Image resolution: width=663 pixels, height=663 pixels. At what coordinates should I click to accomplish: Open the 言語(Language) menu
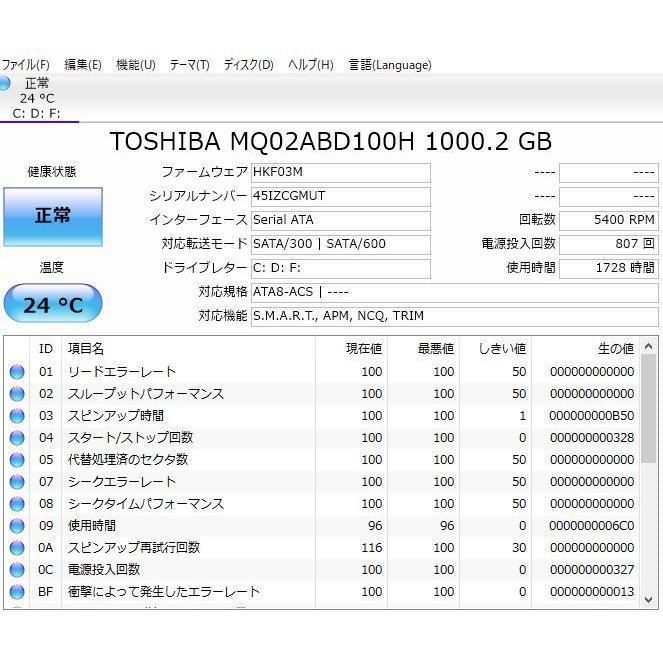pyautogui.click(x=390, y=65)
